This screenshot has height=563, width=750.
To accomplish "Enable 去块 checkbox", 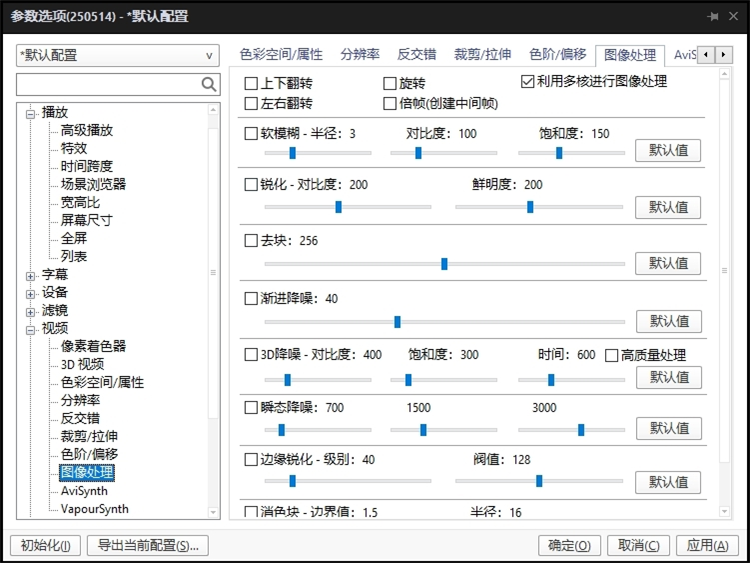I will point(251,240).
